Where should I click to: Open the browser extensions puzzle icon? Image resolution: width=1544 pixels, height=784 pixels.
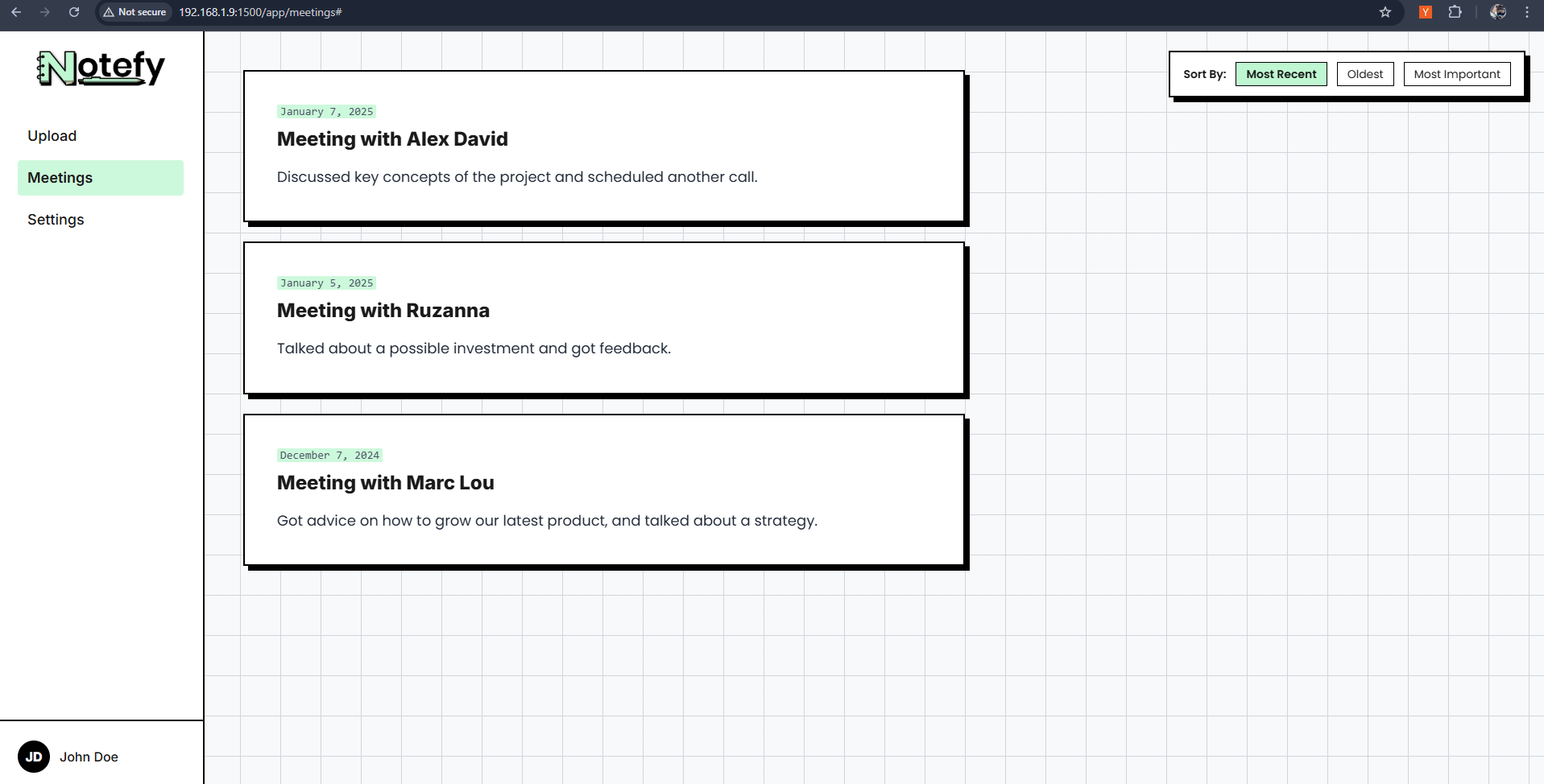(x=1455, y=12)
